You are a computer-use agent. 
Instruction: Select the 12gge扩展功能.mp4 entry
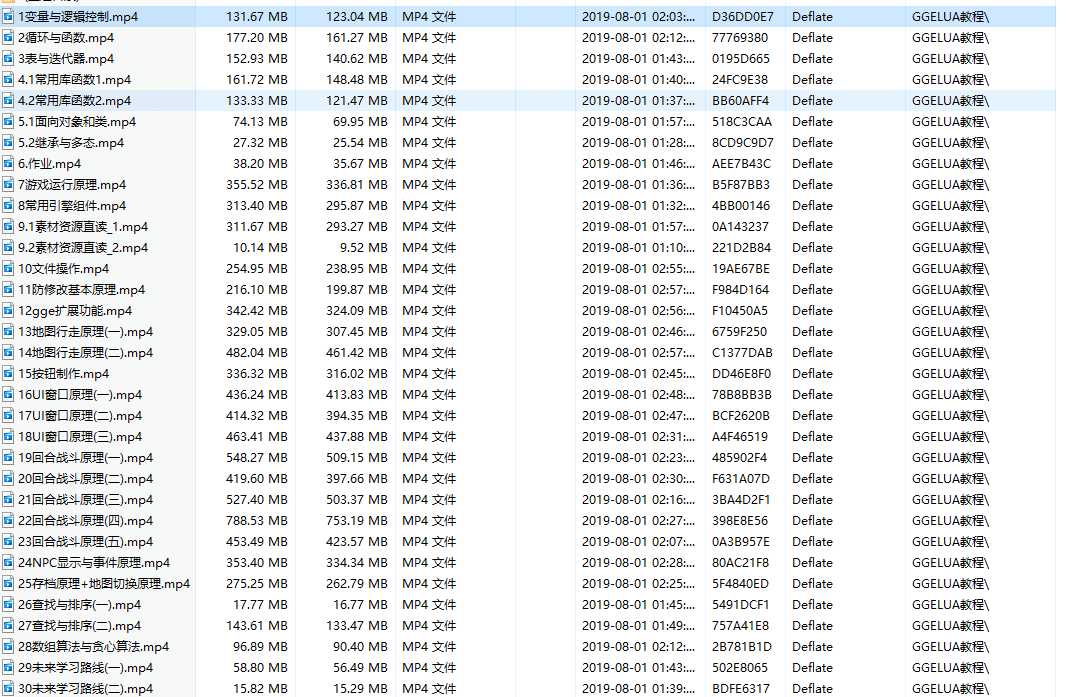pos(75,310)
